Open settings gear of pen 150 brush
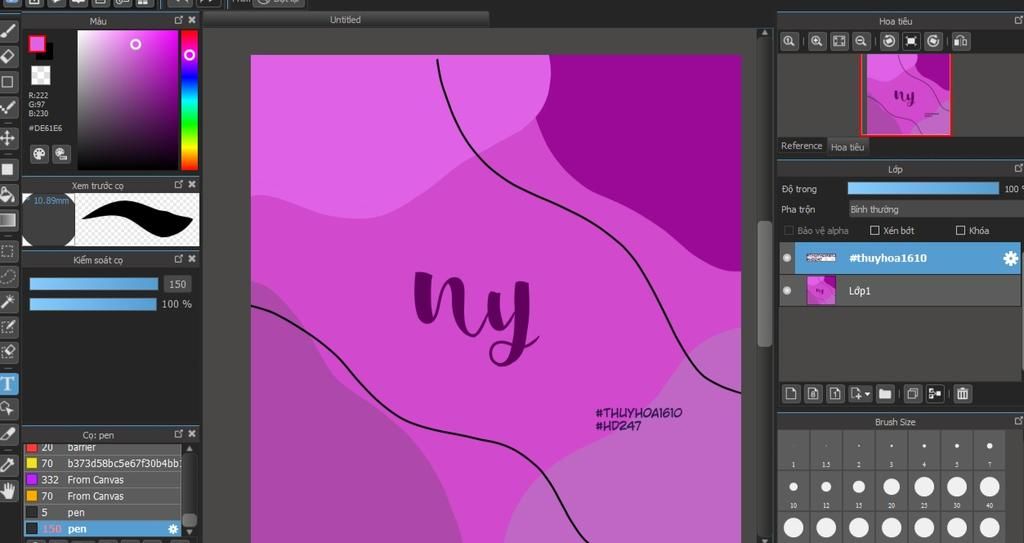The image size is (1024, 543). (173, 529)
